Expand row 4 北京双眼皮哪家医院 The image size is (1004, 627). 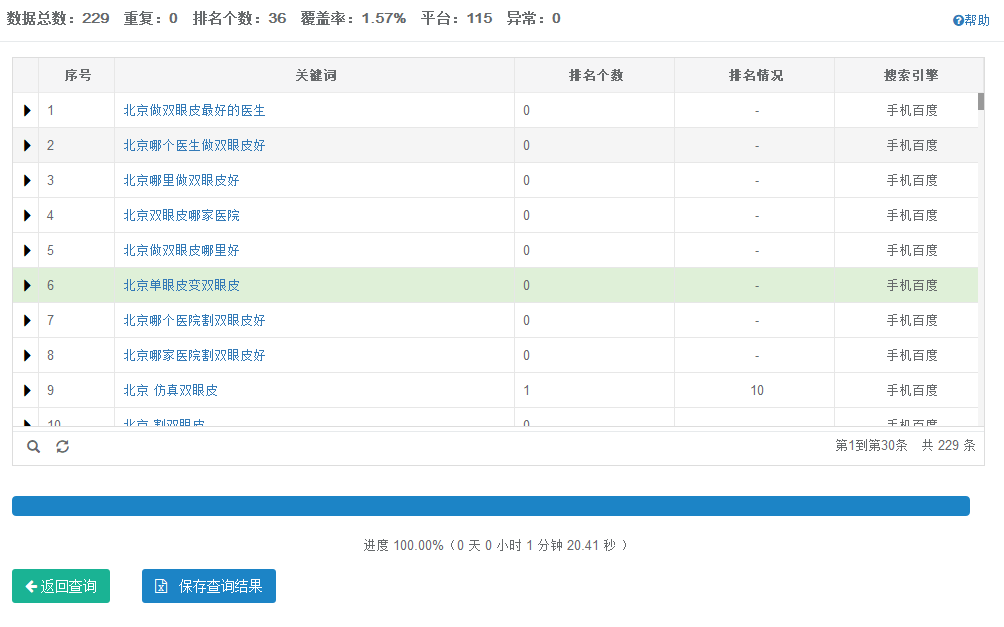[27, 215]
